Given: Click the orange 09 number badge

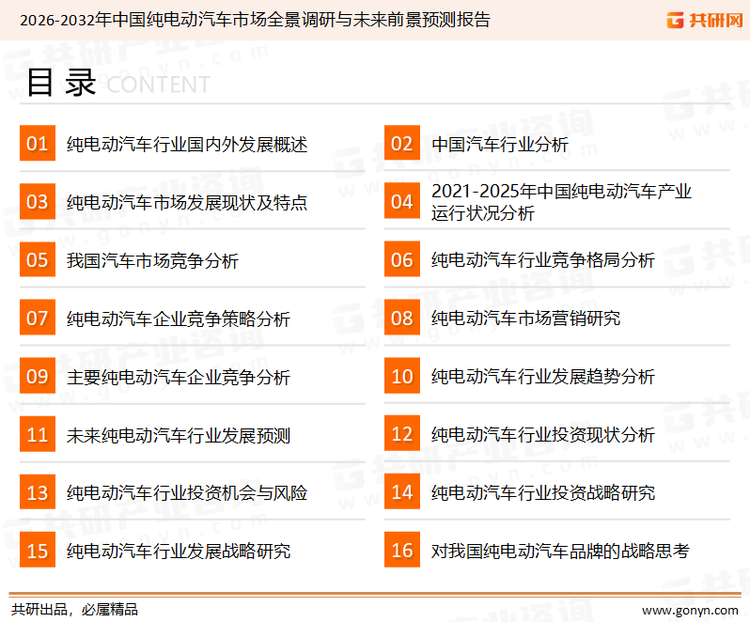Looking at the screenshot, I should click(37, 376).
